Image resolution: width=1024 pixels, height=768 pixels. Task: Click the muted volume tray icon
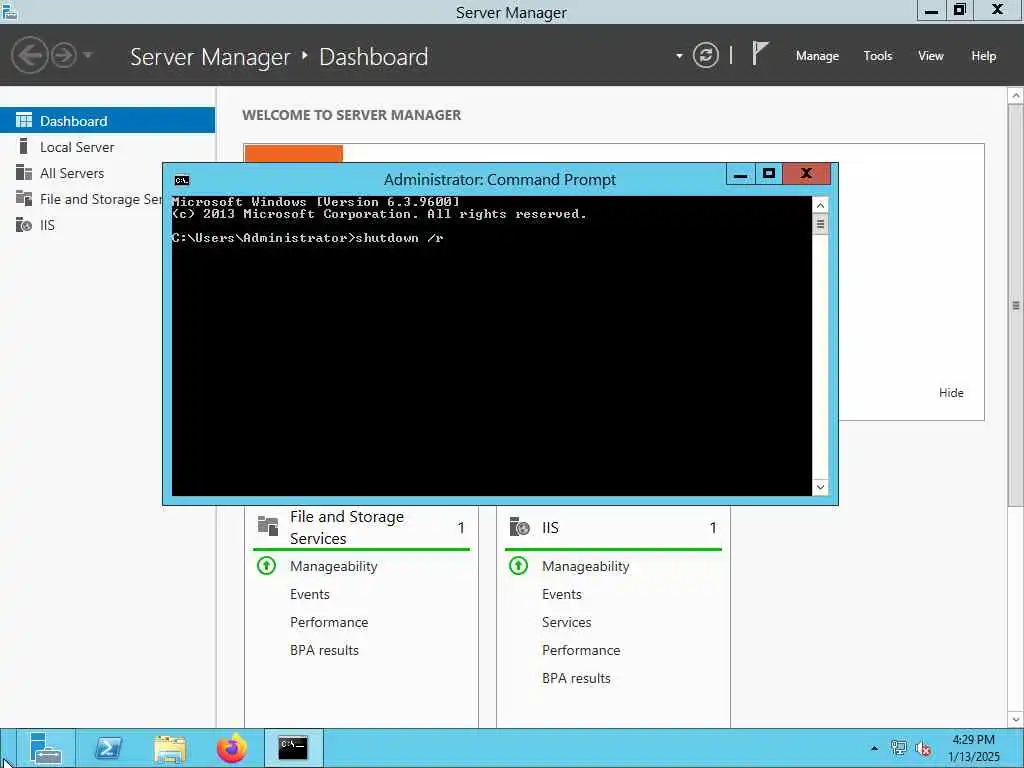point(923,748)
